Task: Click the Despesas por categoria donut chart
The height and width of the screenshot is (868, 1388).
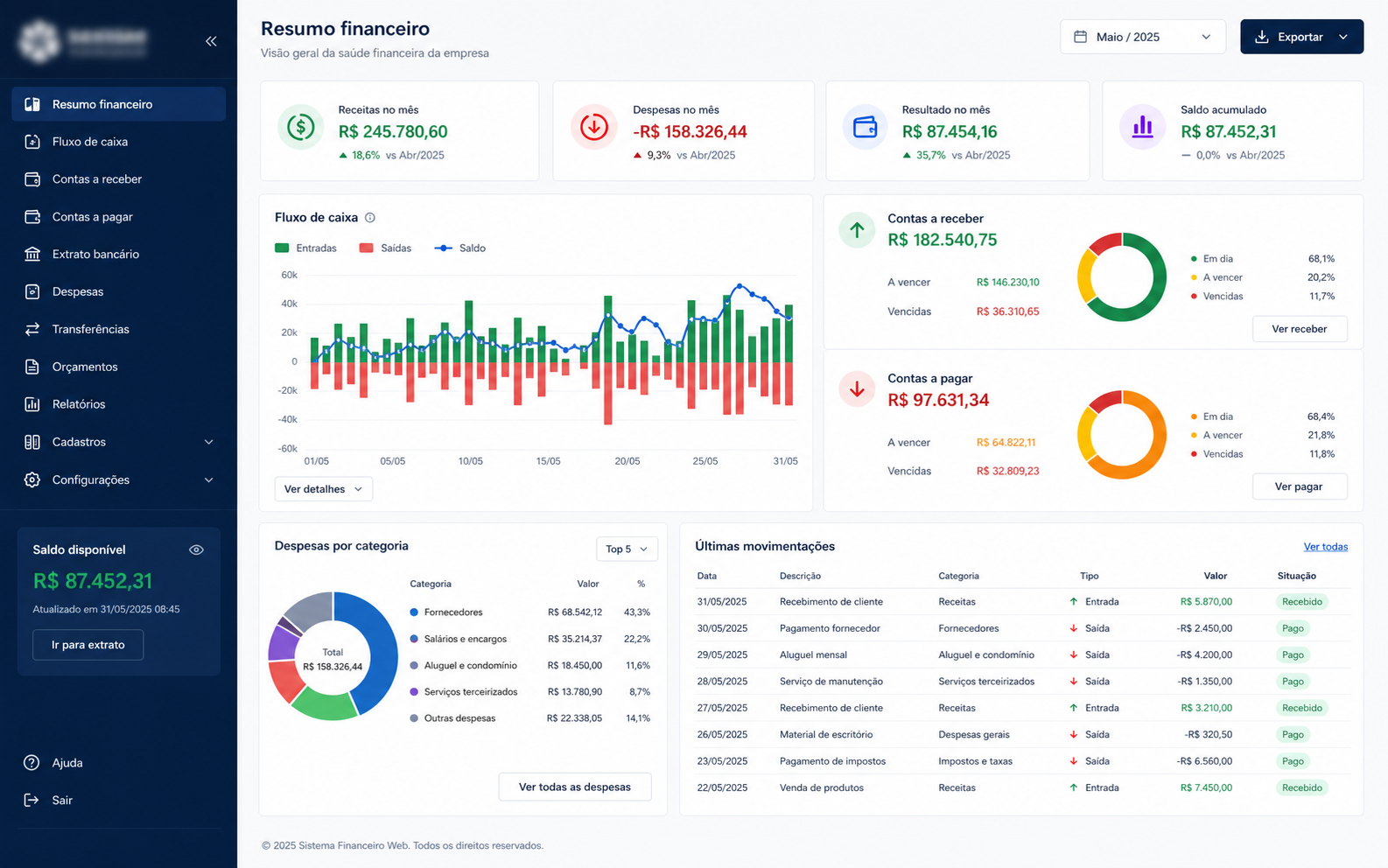Action: coord(333,656)
